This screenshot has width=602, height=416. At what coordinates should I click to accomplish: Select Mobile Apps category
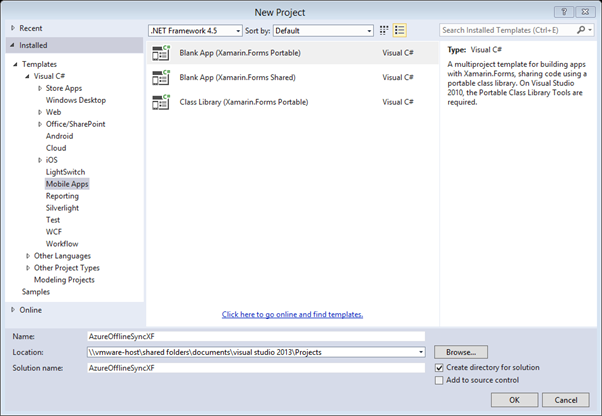pyautogui.click(x=67, y=184)
